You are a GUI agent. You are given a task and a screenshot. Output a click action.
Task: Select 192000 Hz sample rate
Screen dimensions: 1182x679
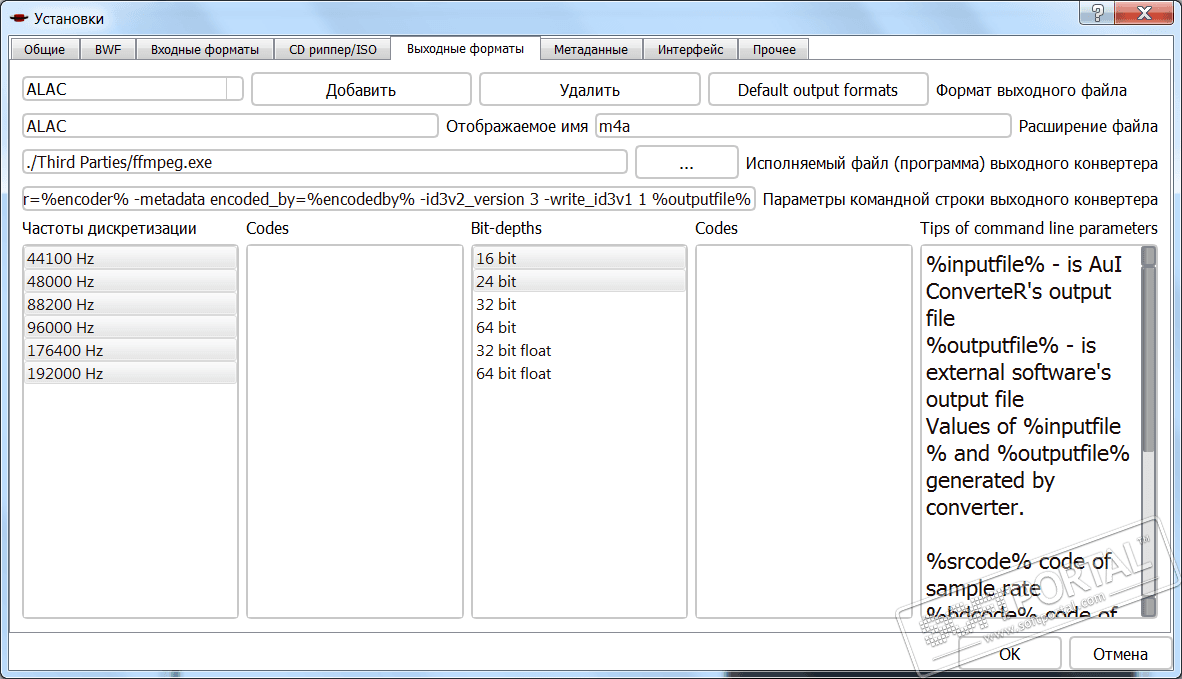tap(130, 373)
